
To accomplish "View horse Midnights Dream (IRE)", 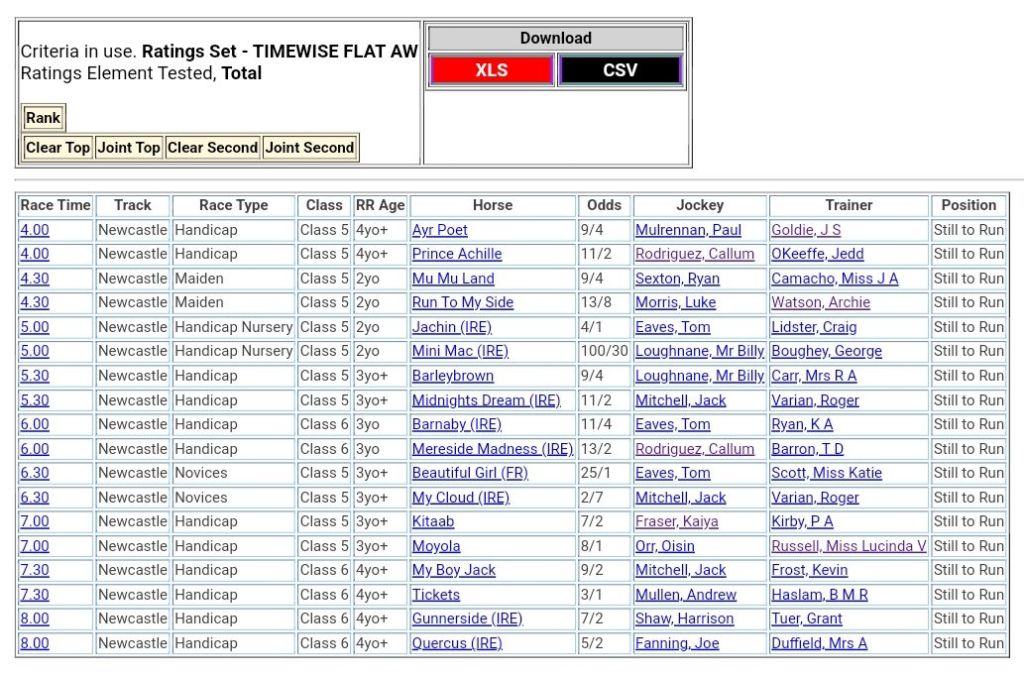I will coord(486,400).
